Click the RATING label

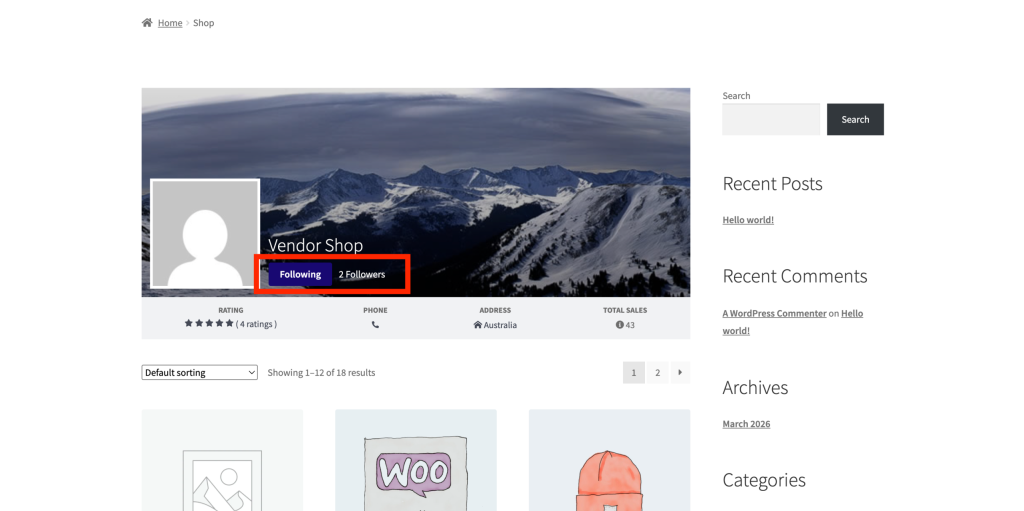(231, 310)
